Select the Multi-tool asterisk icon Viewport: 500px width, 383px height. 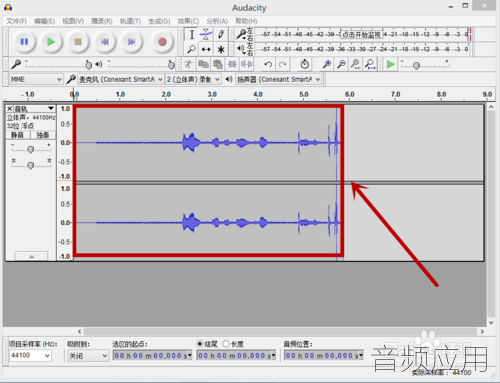coord(221,49)
